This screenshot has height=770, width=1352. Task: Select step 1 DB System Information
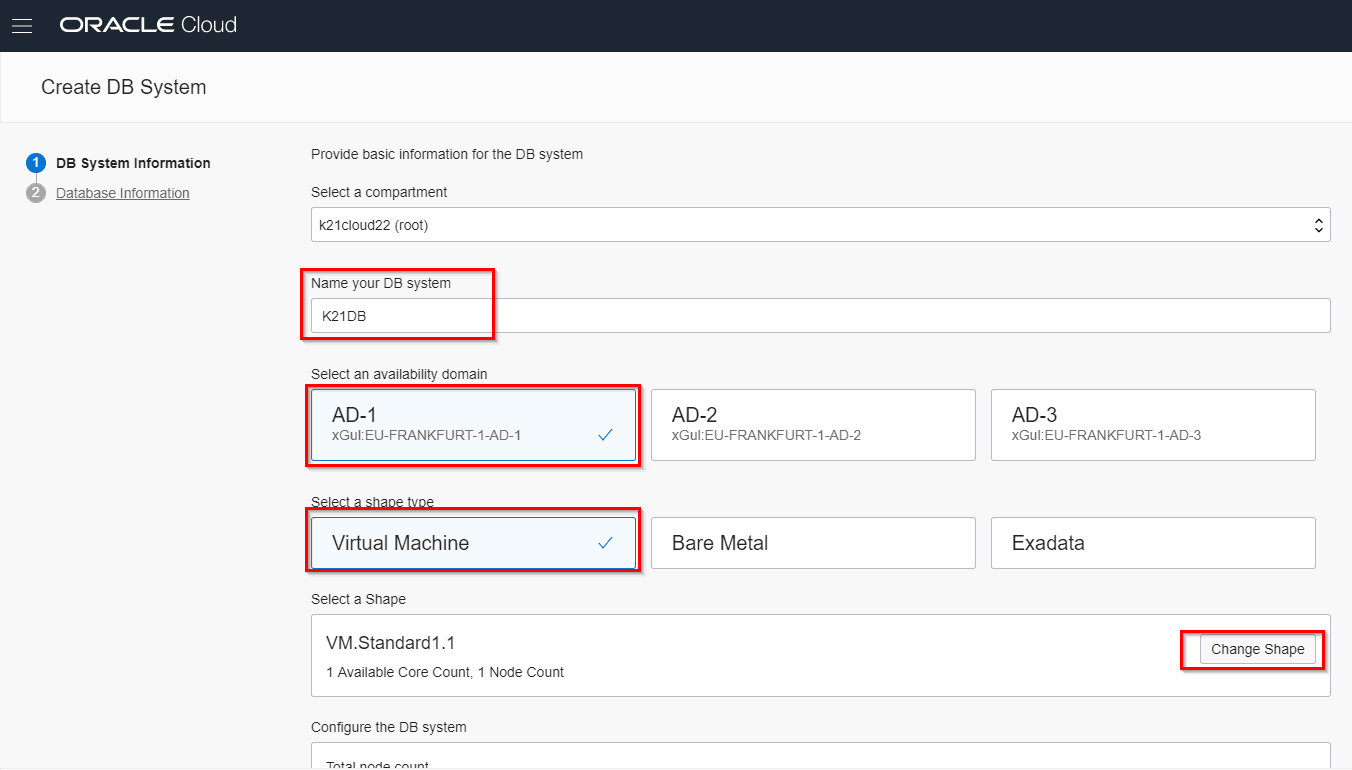(133, 163)
